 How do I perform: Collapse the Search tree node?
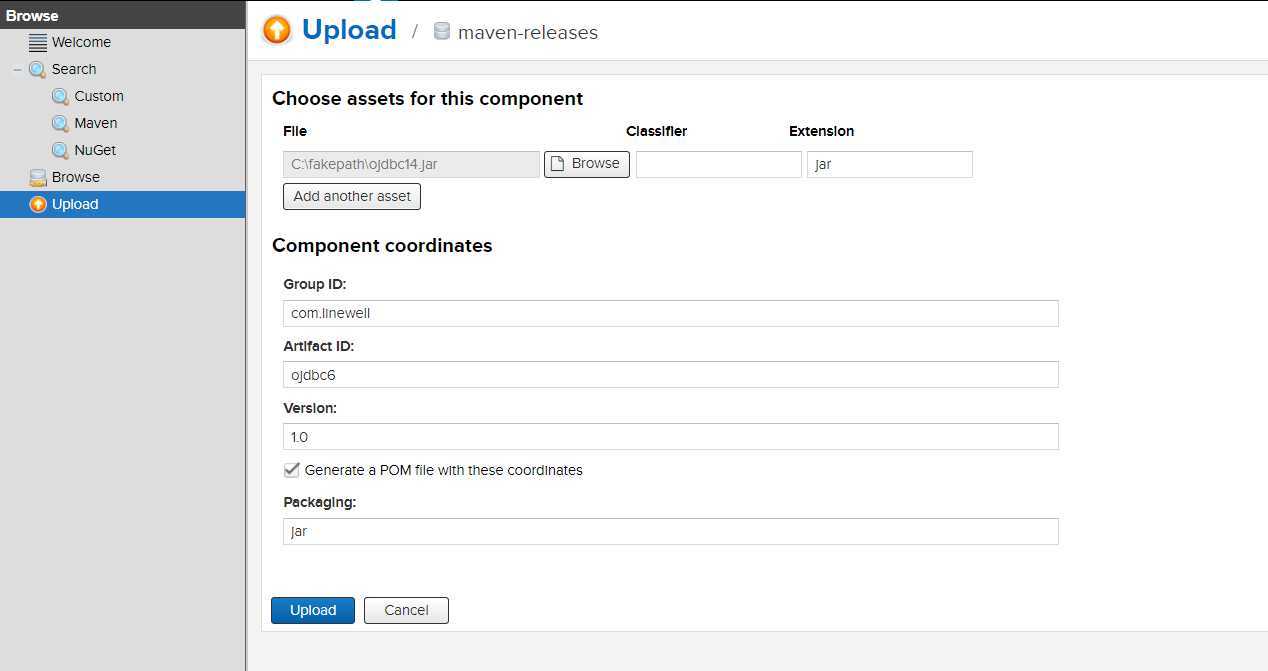point(17,69)
